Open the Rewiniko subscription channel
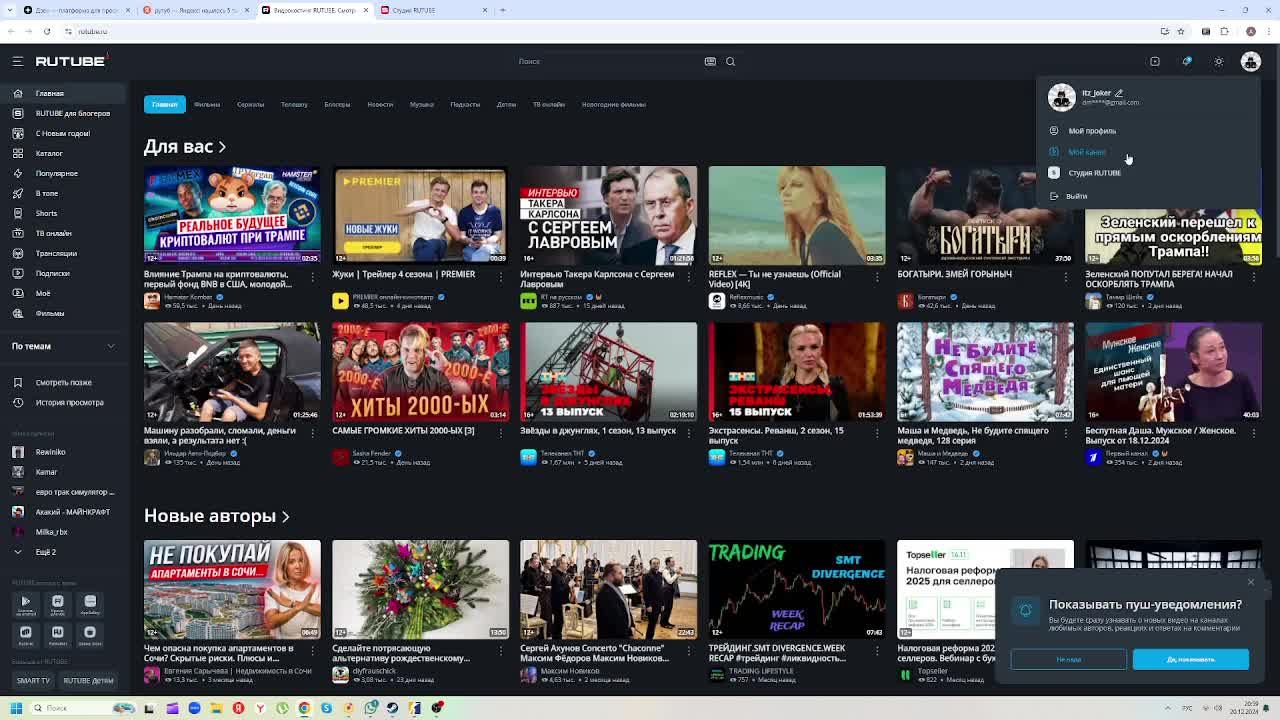This screenshot has width=1280, height=720. click(x=50, y=452)
